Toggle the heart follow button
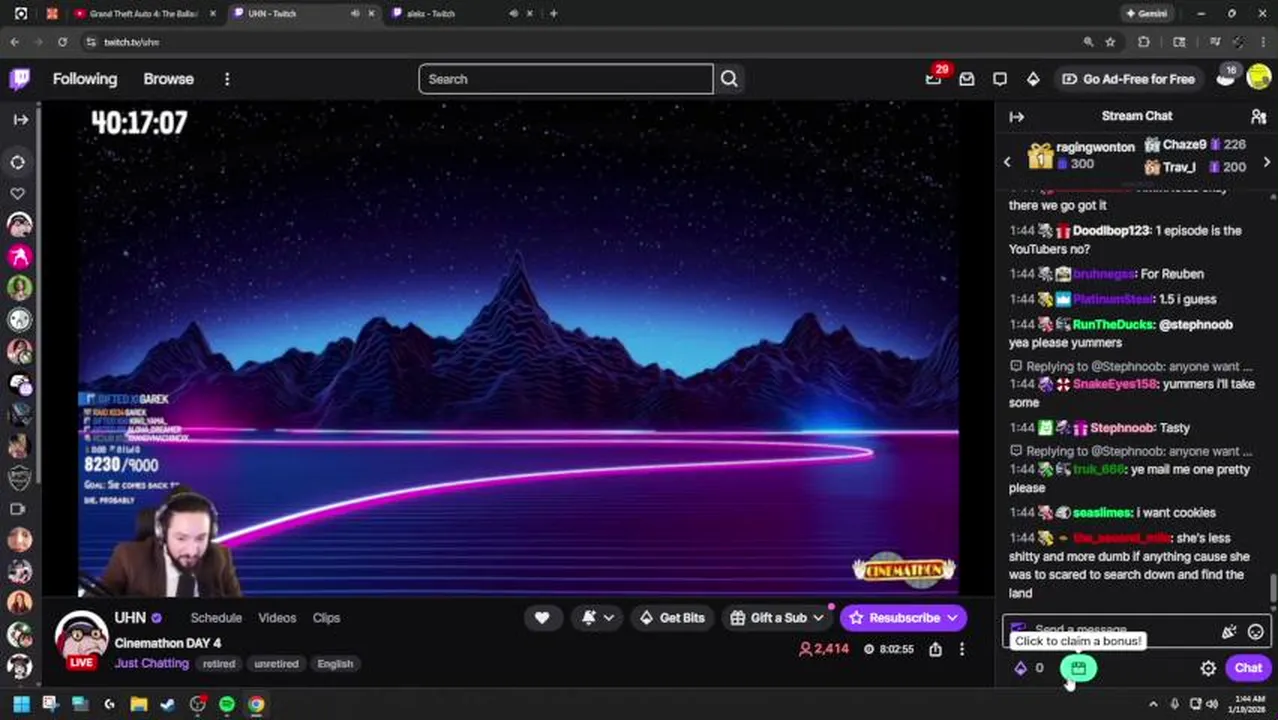1278x720 pixels. 542,618
